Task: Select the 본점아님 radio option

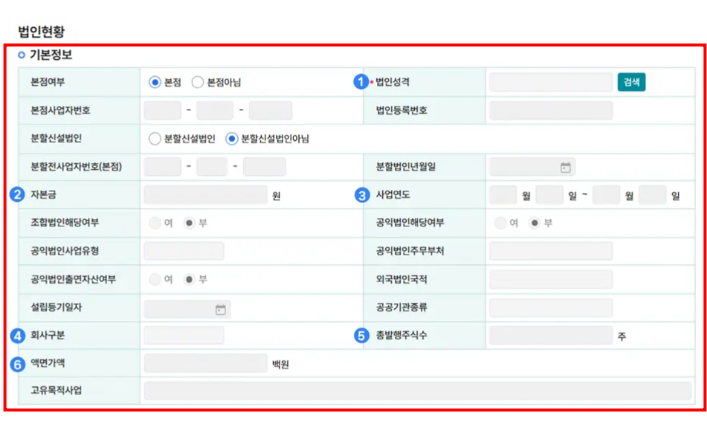Action: (197, 82)
